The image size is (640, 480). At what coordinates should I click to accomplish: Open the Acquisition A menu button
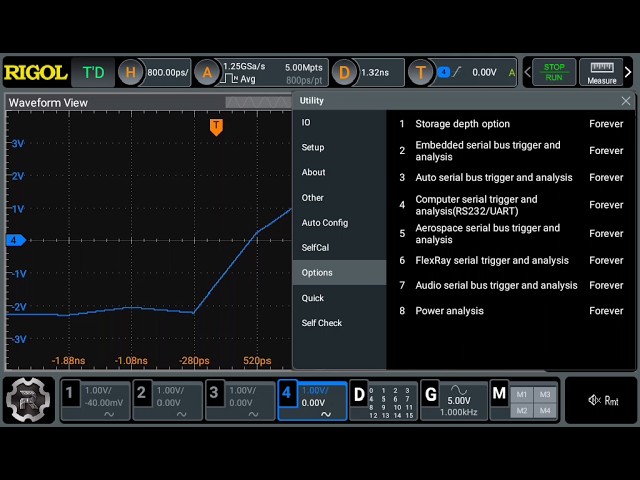click(x=207, y=73)
